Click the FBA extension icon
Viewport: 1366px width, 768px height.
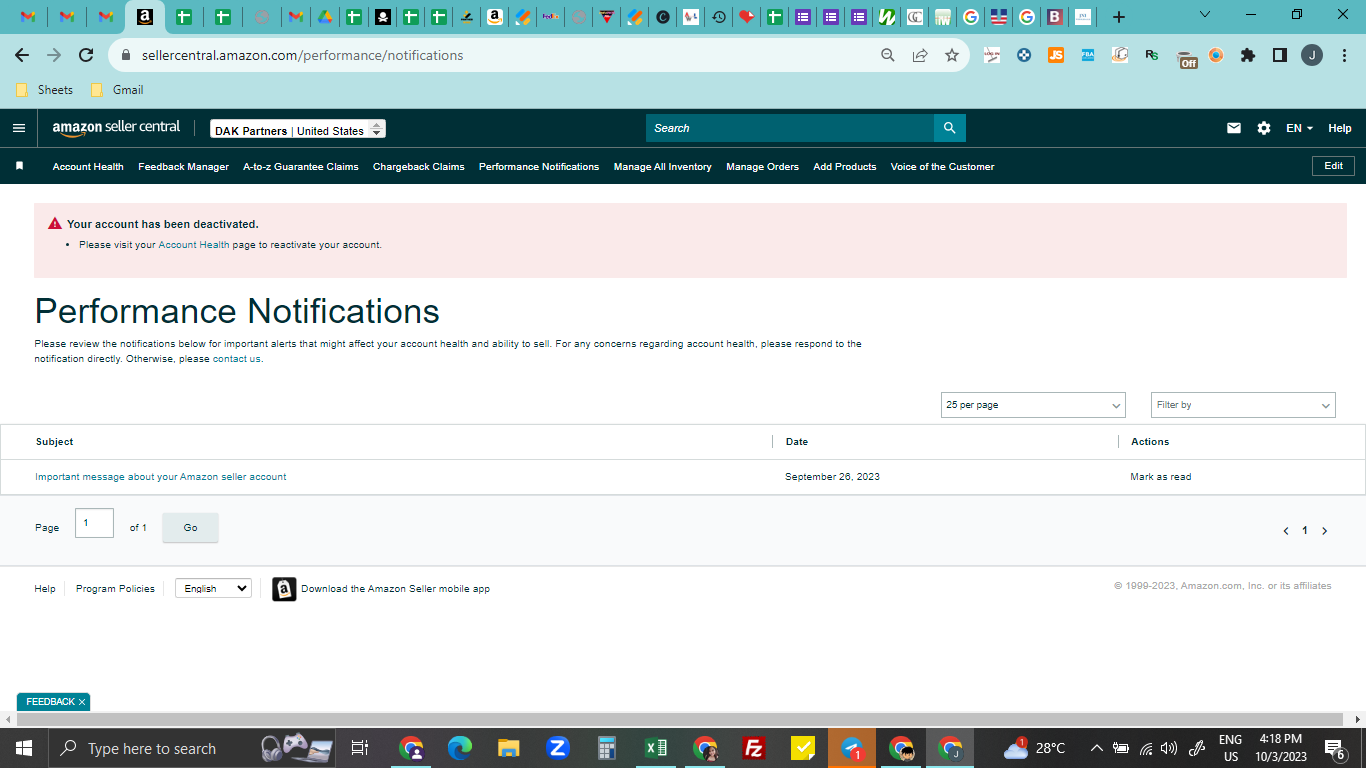click(x=1088, y=55)
